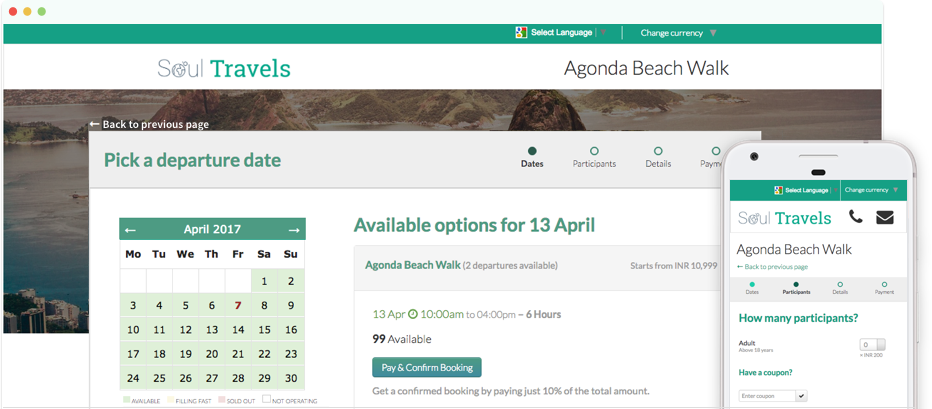Open Change currency dropdown on mobile
The image size is (932, 409).
[x=871, y=190]
